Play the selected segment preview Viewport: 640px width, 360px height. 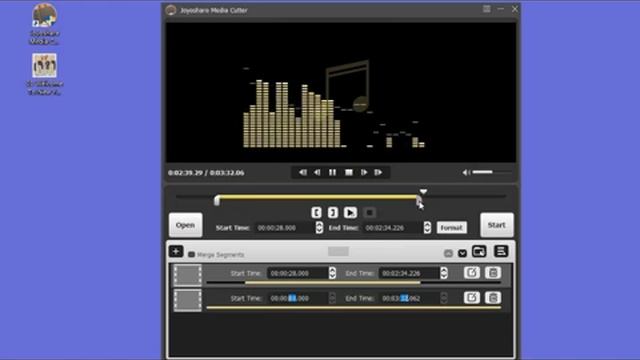click(350, 213)
